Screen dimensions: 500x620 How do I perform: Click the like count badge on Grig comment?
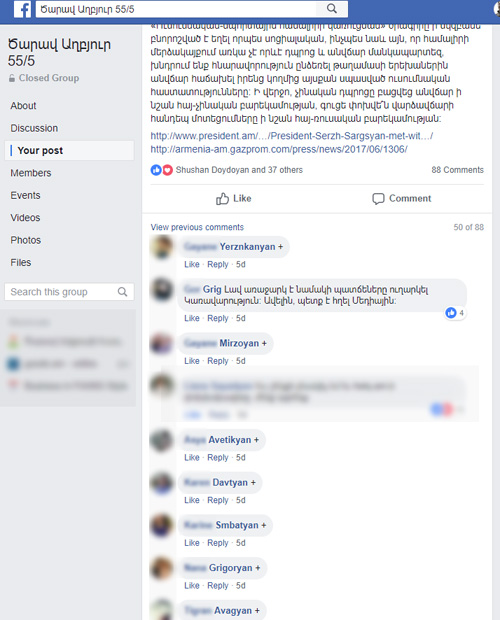coord(455,313)
